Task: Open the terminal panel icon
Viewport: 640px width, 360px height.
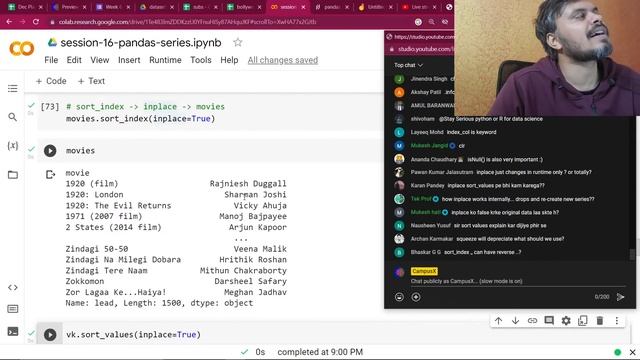Action: [x=13, y=331]
